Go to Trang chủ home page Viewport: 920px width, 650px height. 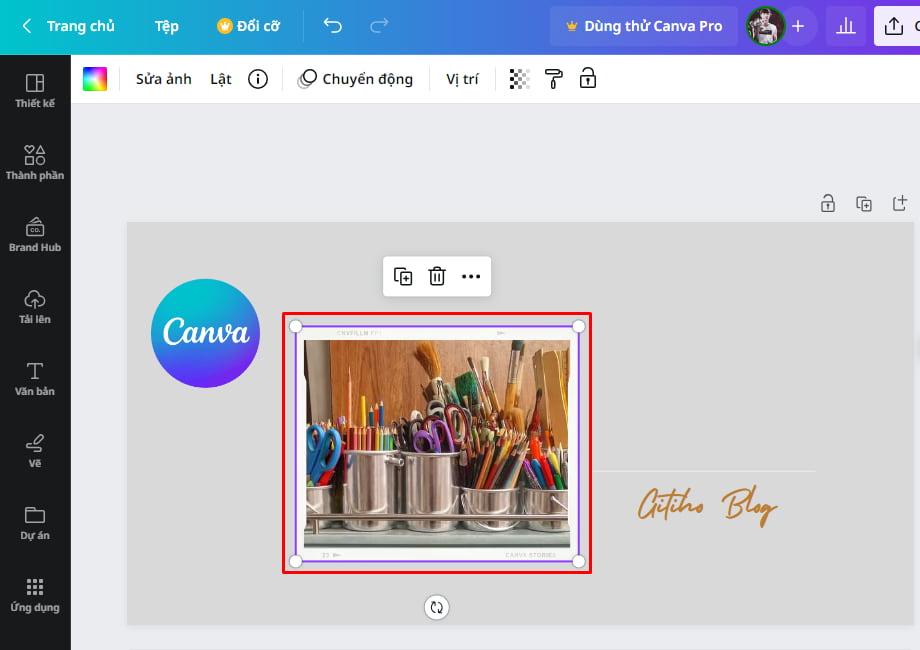[75, 26]
